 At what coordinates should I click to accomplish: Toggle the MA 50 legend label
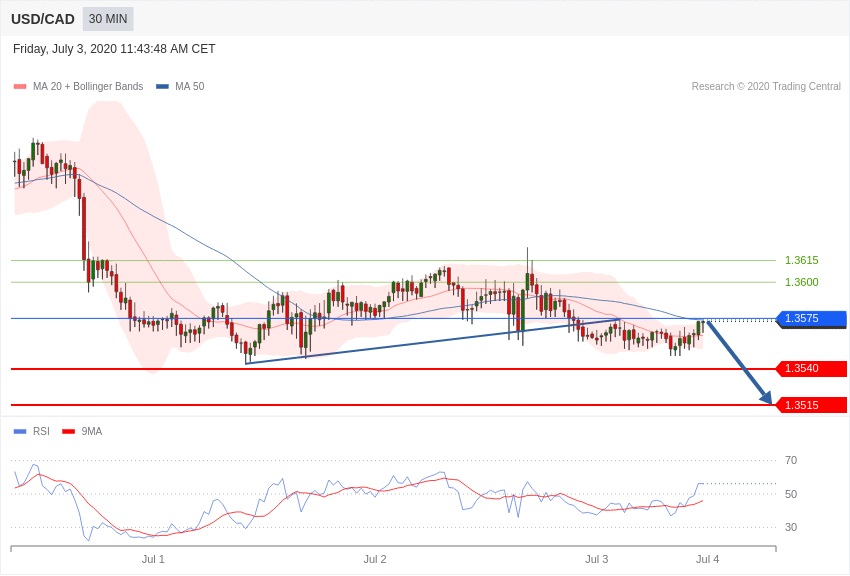[x=189, y=87]
